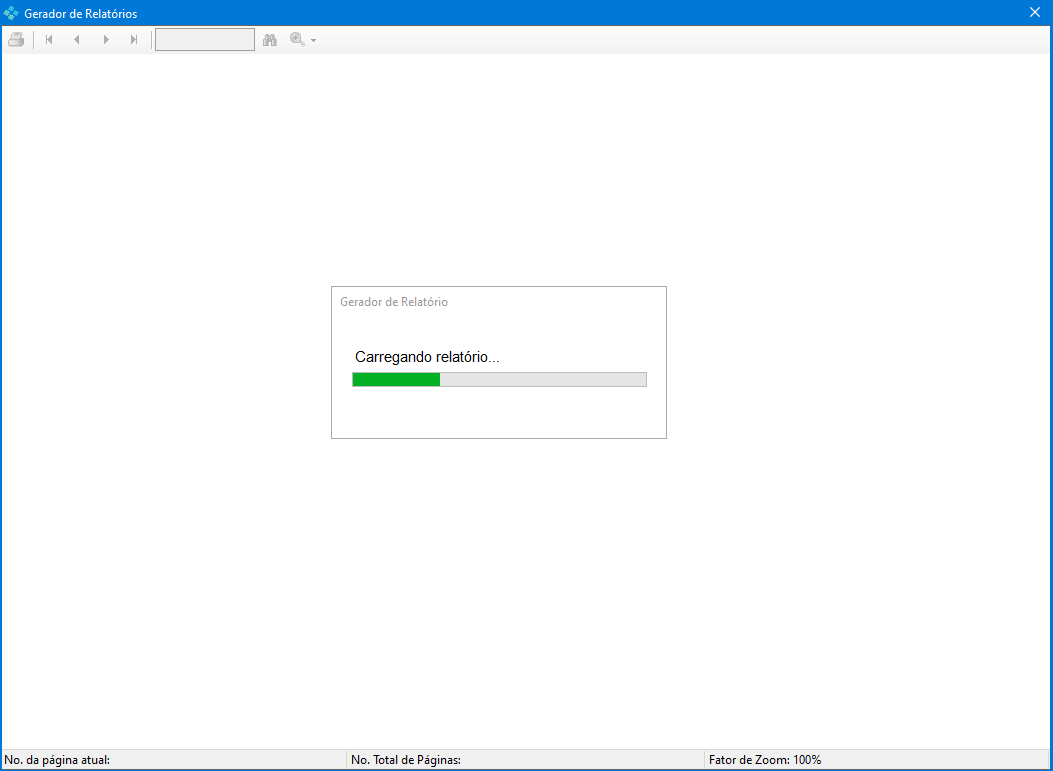Viewport: 1053px width, 771px height.
Task: Advance to the next report page
Action: tap(106, 40)
